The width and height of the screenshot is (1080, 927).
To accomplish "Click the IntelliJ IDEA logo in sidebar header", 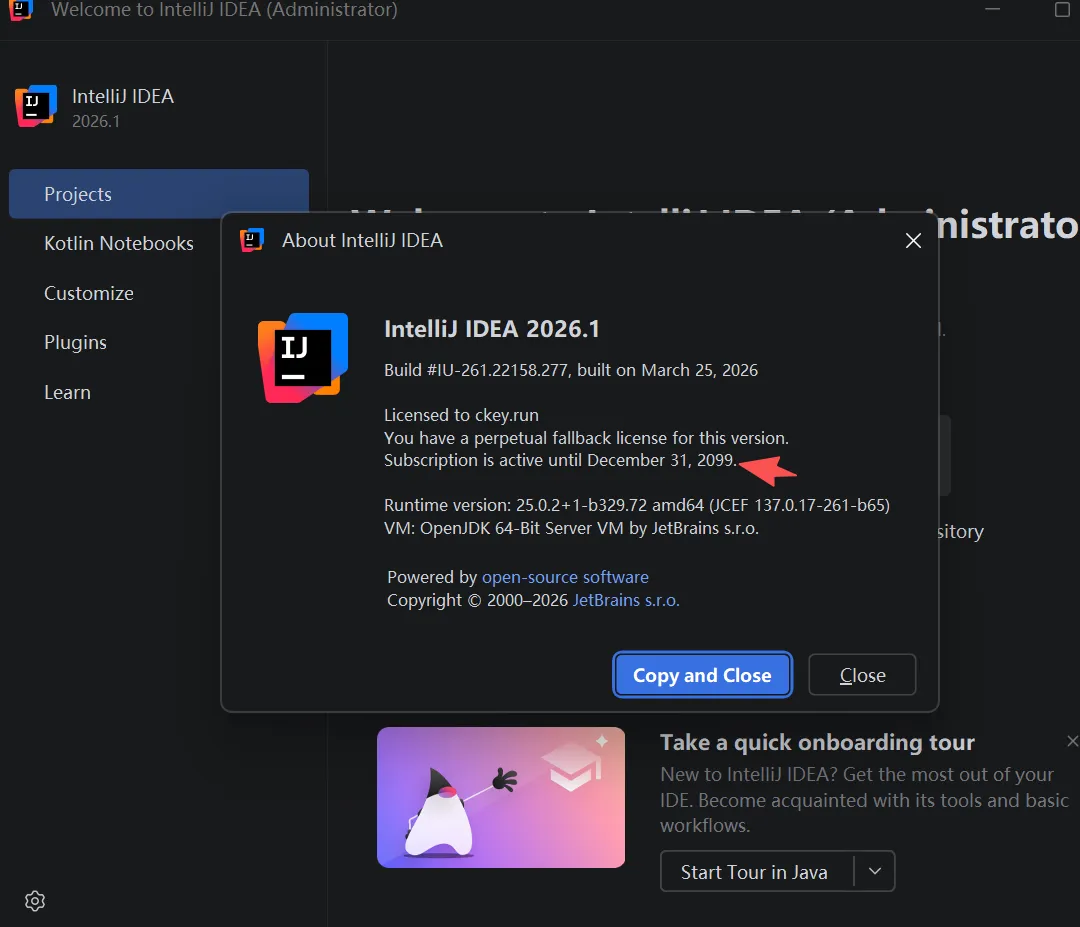I will coord(36,106).
